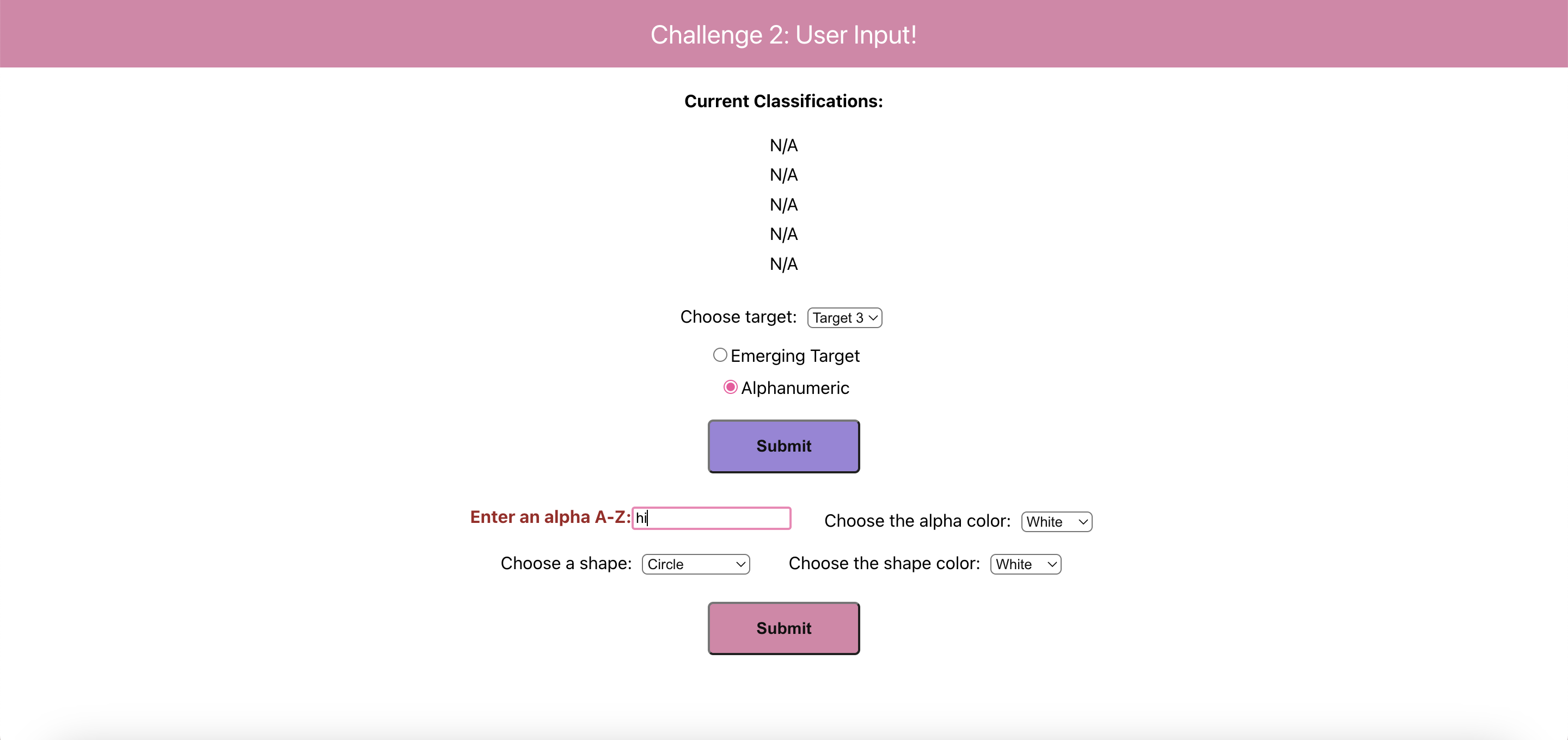Click inside the alpha A-Z text field
This screenshot has width=1568, height=740.
pos(711,518)
